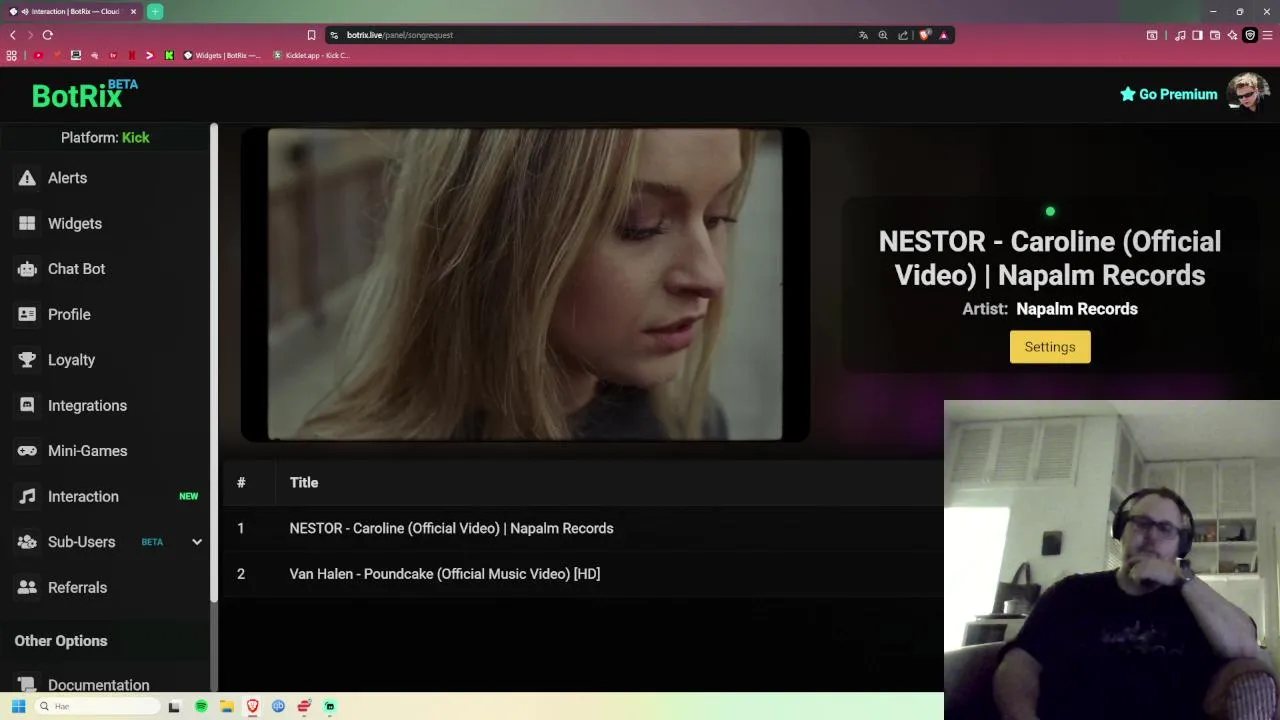The image size is (1280, 720).
Task: Click the yellow Settings button
Action: [x=1050, y=347]
